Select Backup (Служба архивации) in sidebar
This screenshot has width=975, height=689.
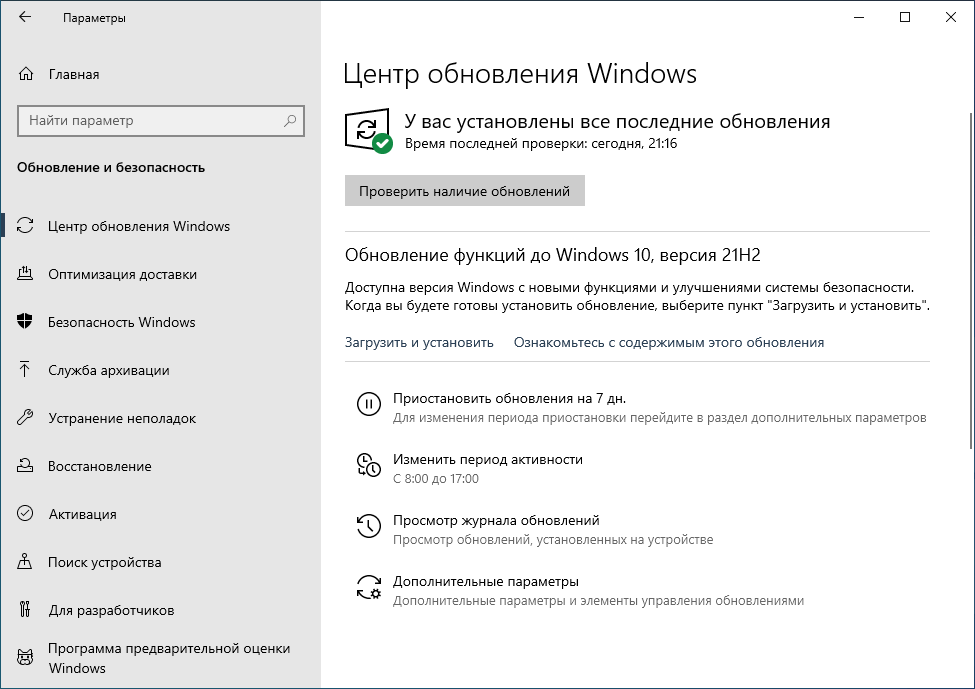click(x=108, y=370)
